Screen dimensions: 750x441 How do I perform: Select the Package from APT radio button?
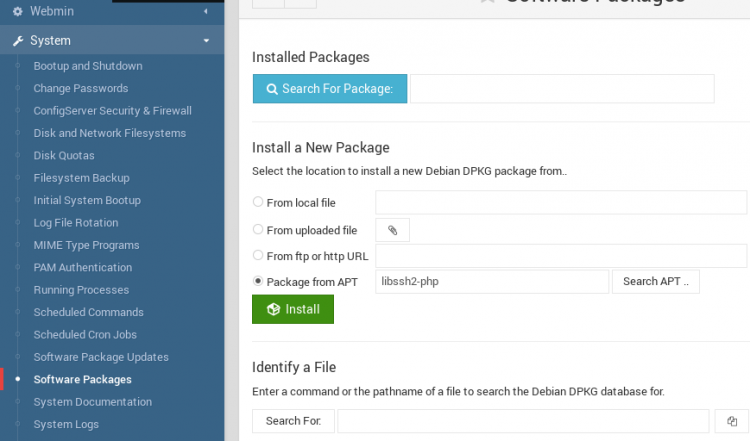[259, 282]
